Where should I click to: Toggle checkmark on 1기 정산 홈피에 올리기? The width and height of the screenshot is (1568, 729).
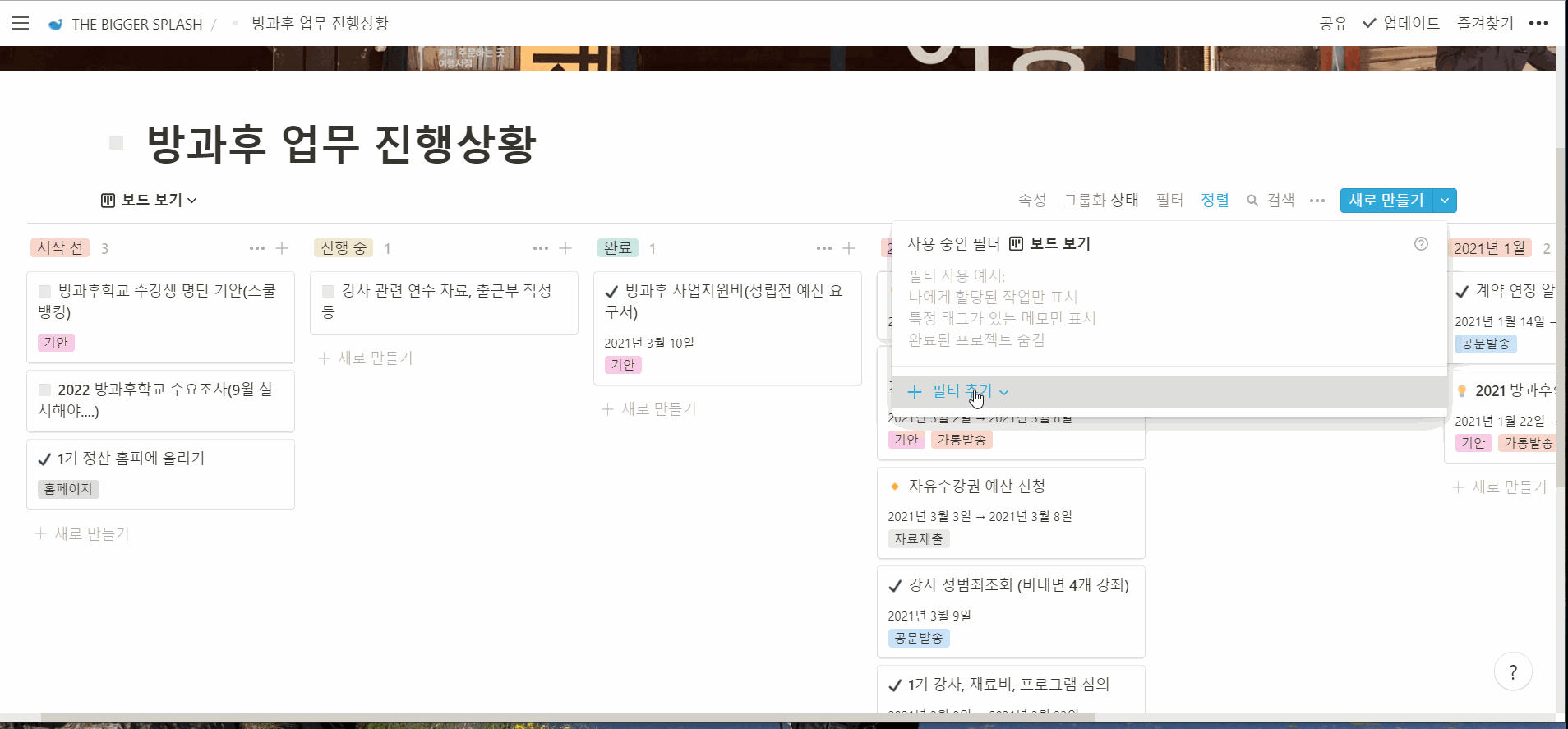[45, 459]
